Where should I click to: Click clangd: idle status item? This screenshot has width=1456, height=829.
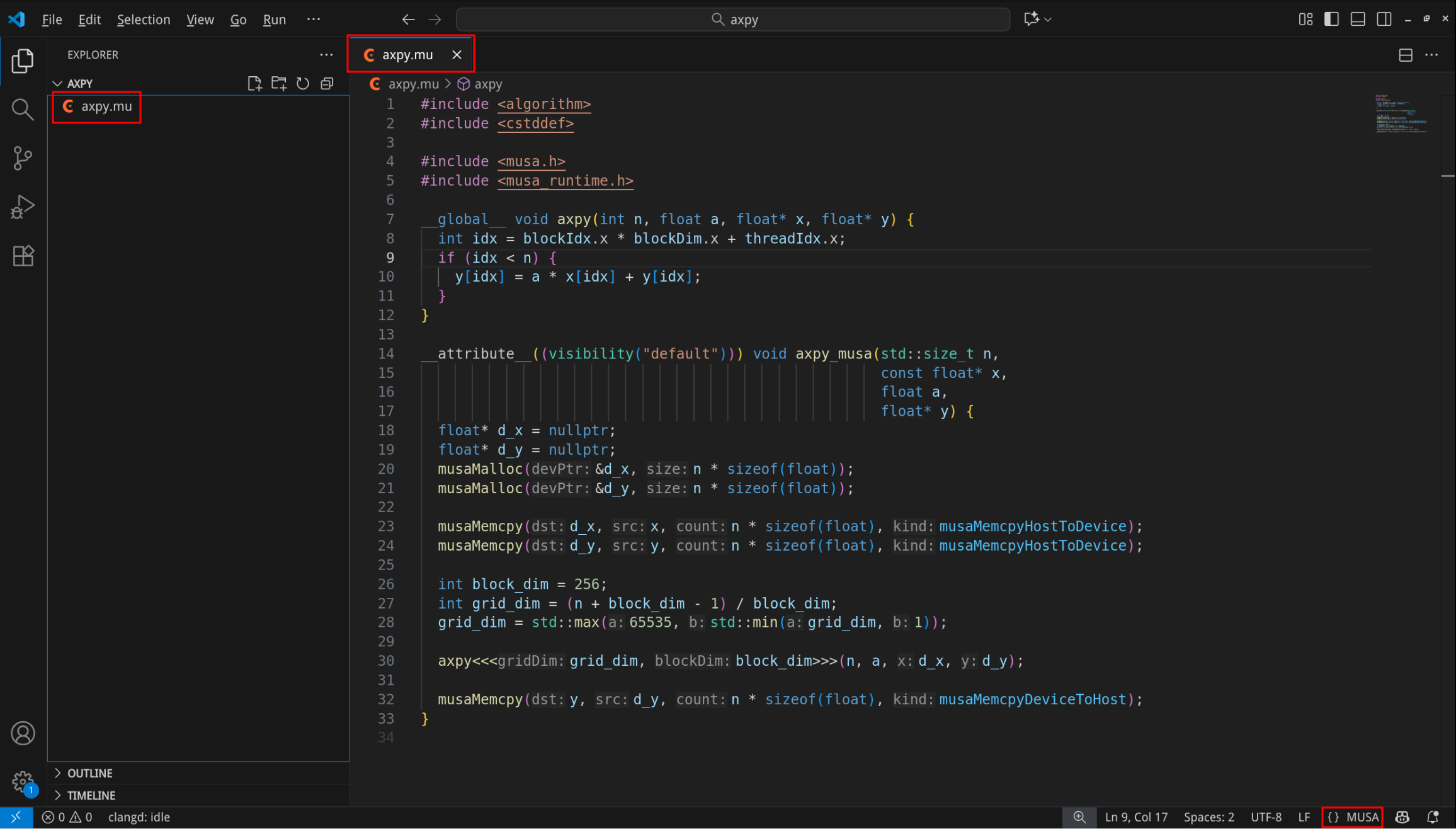tap(139, 817)
